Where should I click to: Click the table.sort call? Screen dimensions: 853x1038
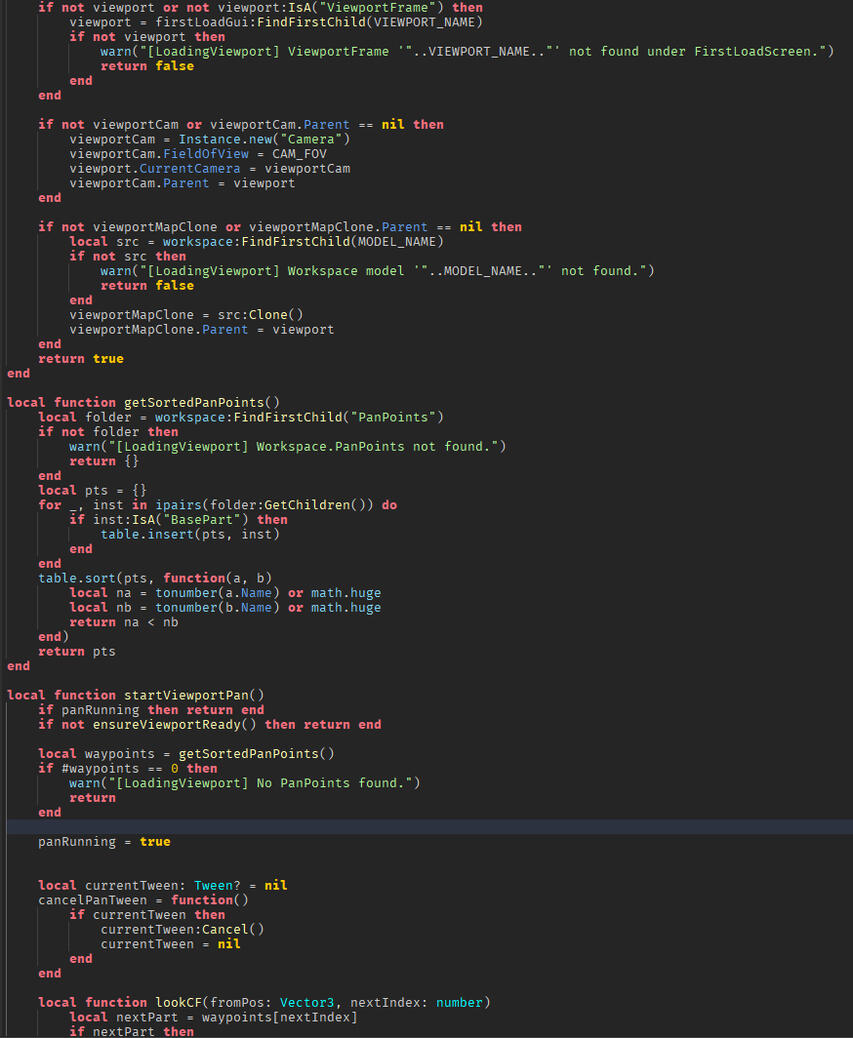tap(80, 578)
